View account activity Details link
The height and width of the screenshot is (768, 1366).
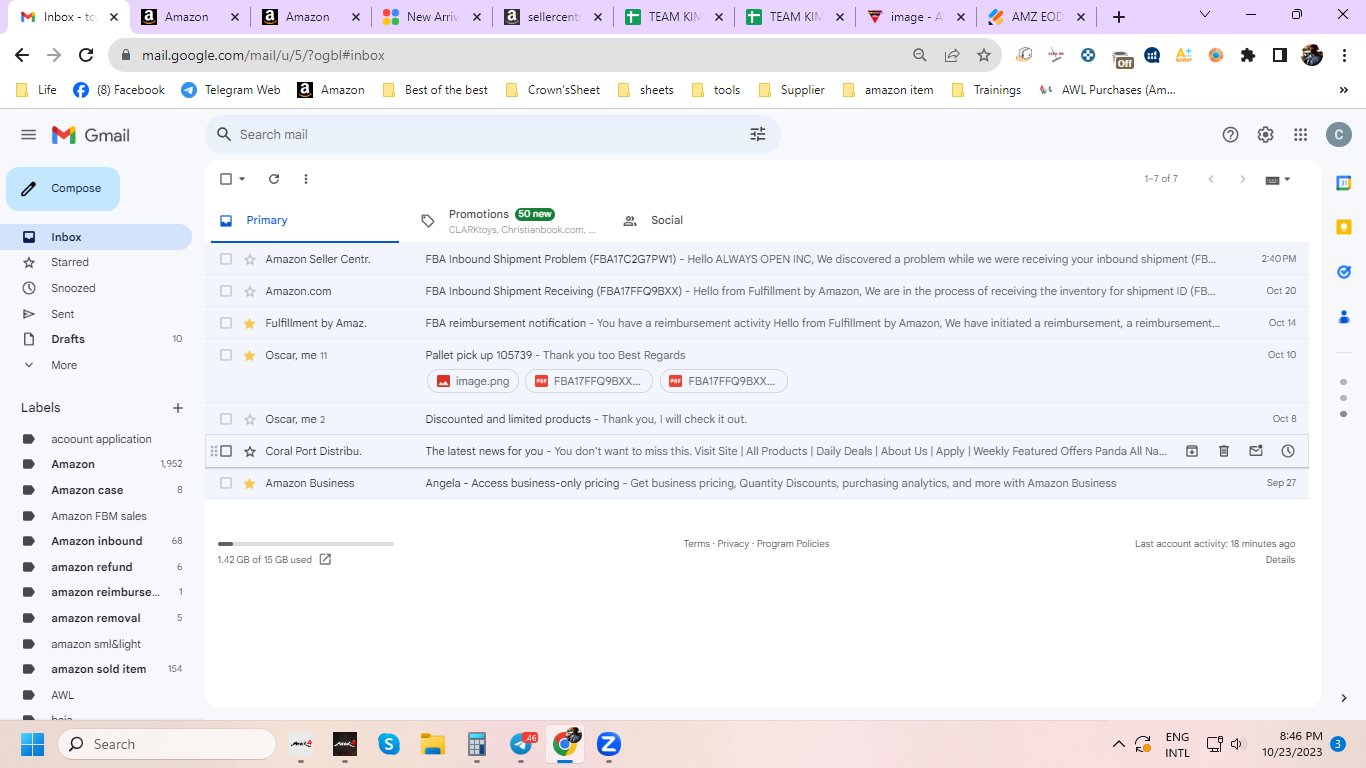[1280, 560]
